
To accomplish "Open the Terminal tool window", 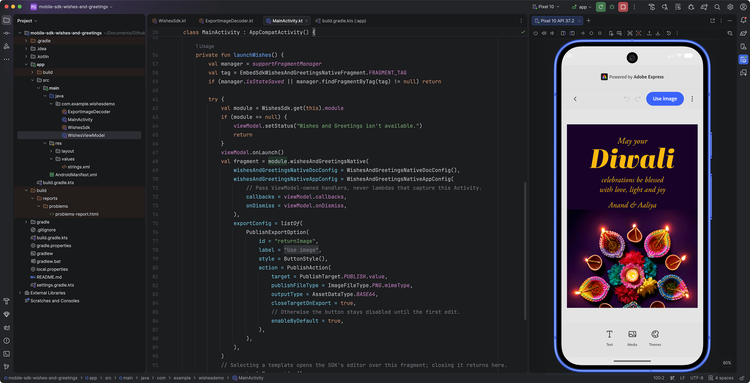I will point(6,354).
